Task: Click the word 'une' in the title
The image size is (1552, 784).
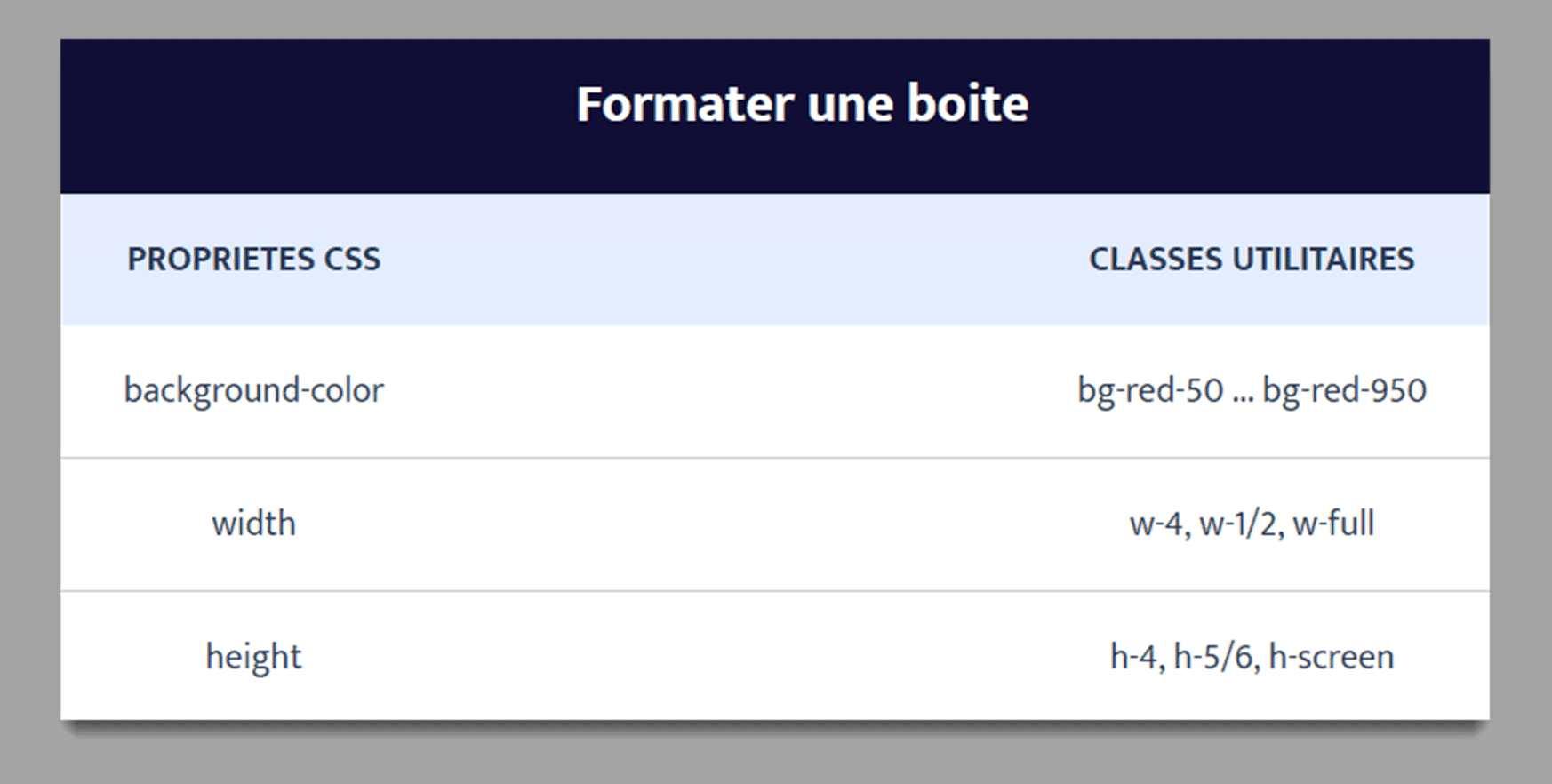Action: [851, 106]
